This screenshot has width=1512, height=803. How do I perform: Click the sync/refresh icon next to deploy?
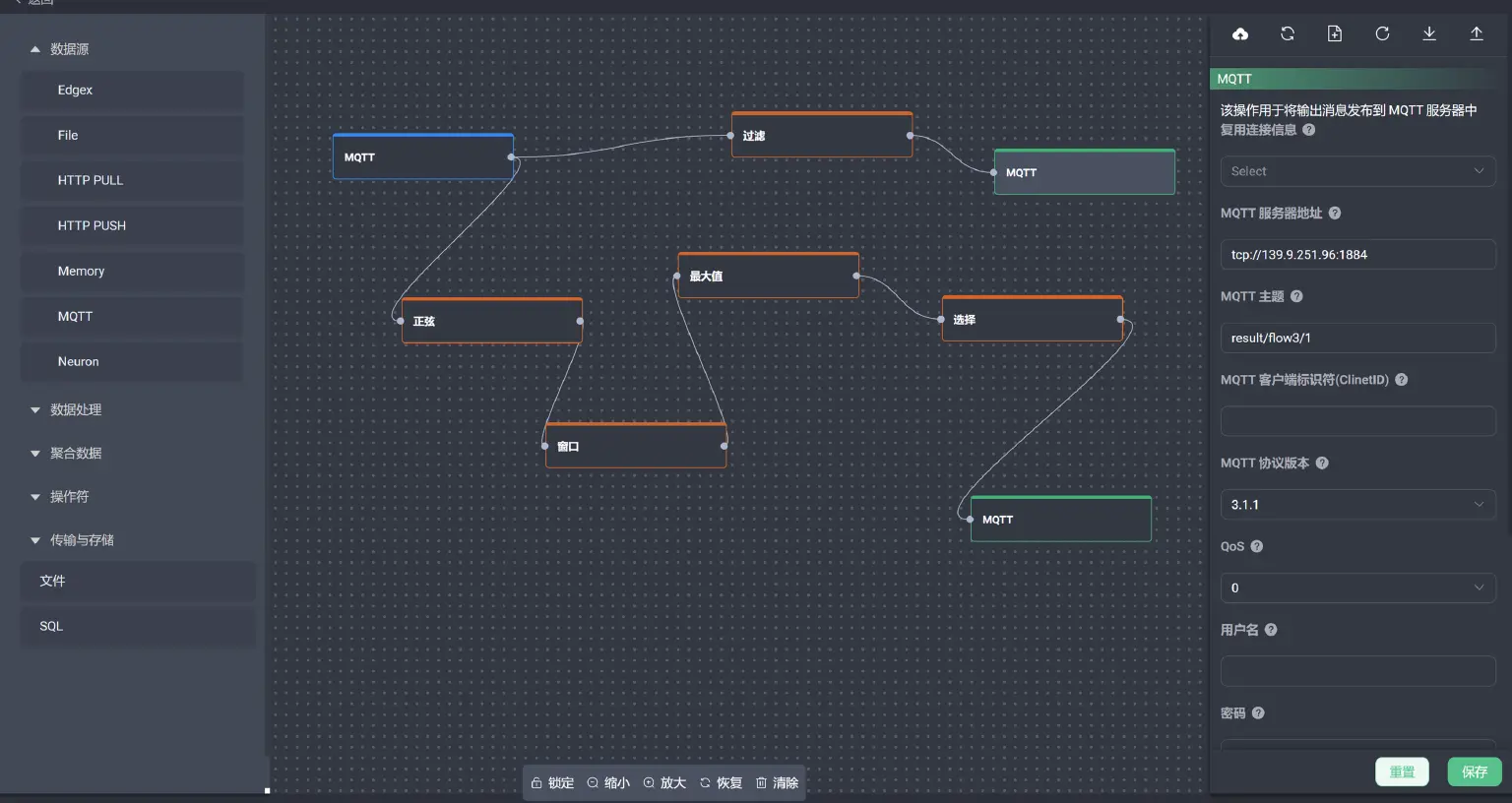pos(1287,33)
